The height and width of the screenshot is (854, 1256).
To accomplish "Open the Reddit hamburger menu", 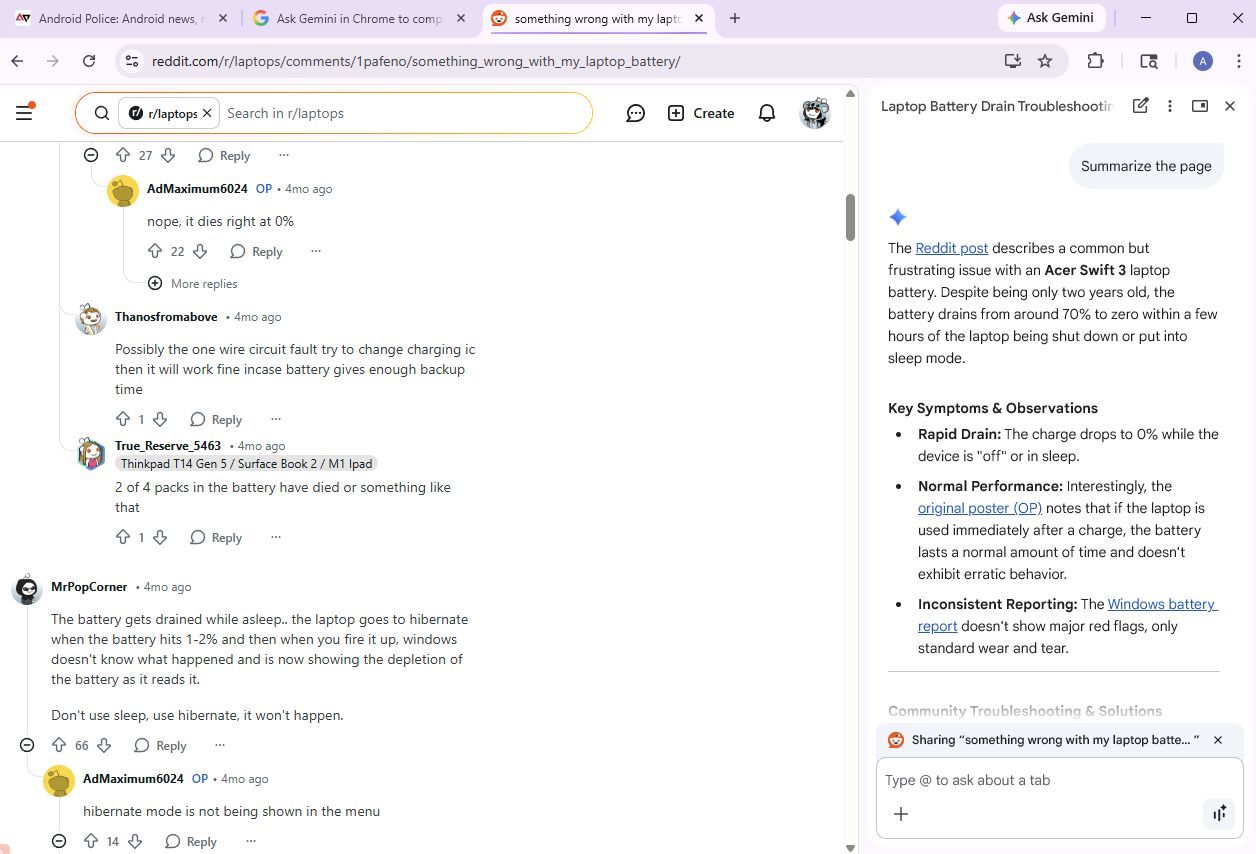I will click(24, 113).
